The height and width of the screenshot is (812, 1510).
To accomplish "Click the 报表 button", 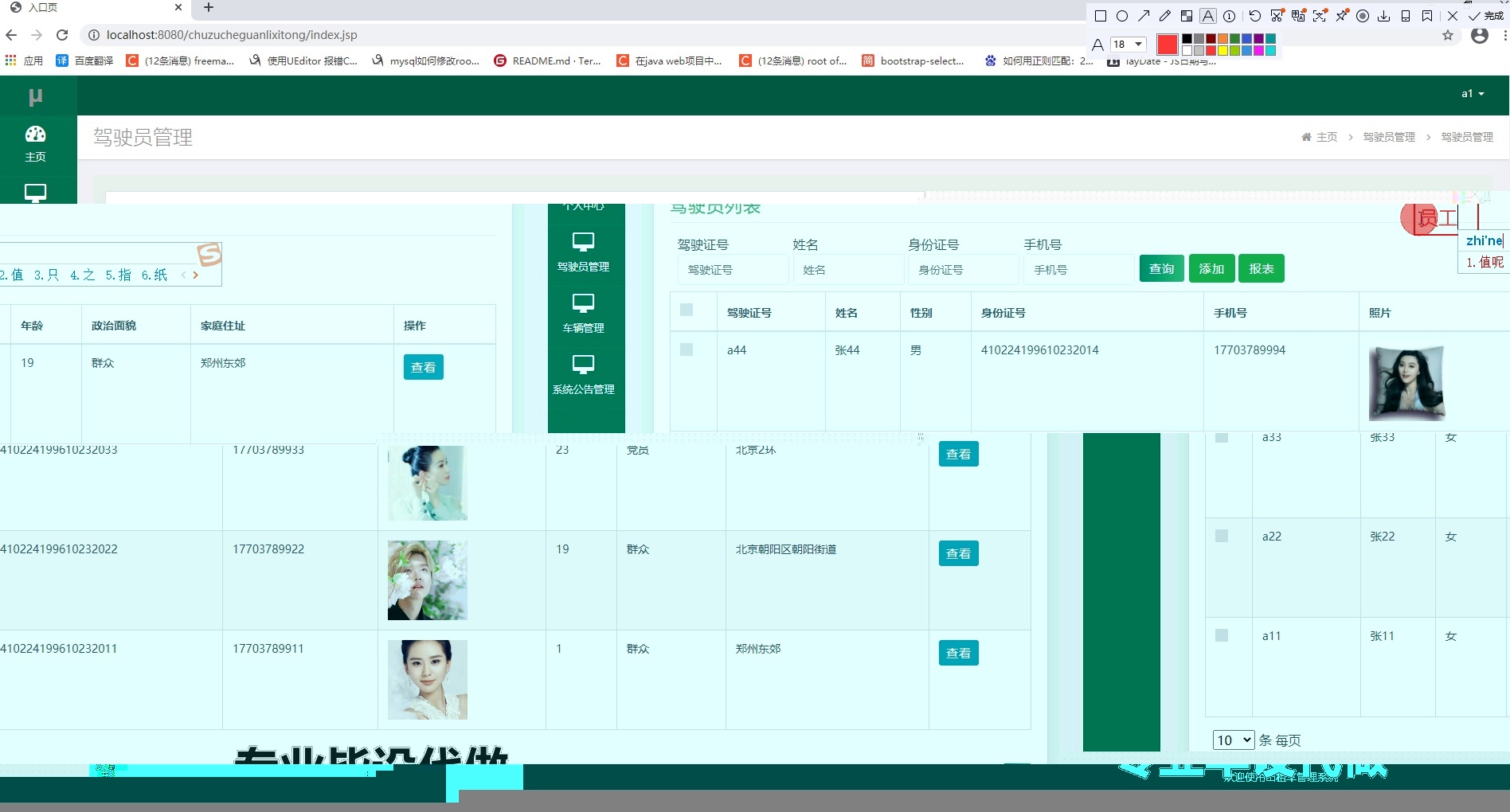I will point(1262,269).
